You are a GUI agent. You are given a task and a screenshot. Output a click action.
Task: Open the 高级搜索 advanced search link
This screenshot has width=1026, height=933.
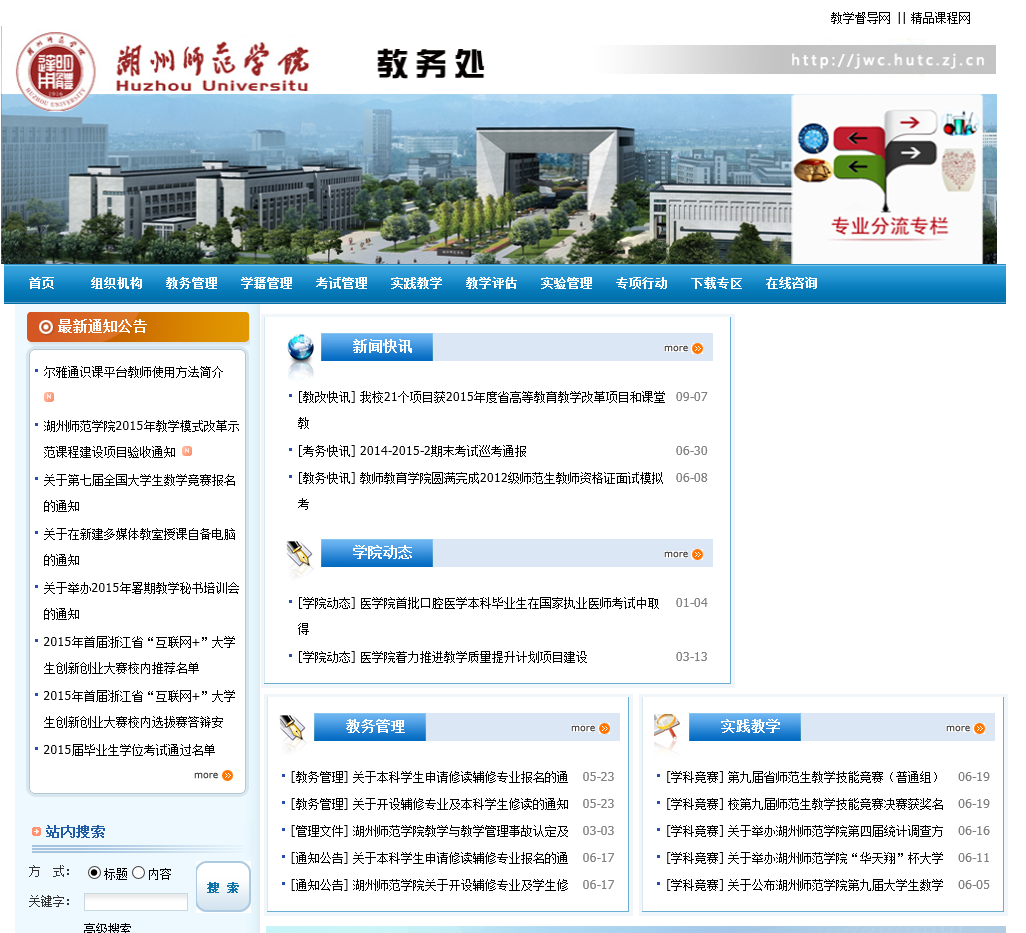(x=107, y=928)
